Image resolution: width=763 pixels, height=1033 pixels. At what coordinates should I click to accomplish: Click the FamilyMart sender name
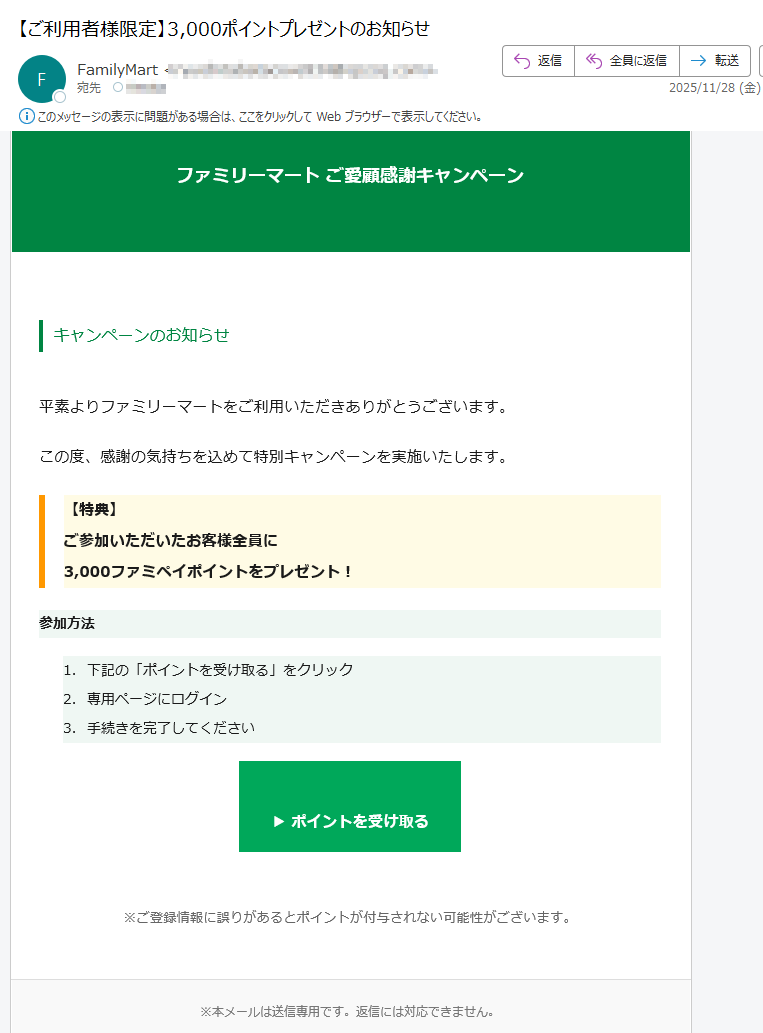(x=117, y=70)
